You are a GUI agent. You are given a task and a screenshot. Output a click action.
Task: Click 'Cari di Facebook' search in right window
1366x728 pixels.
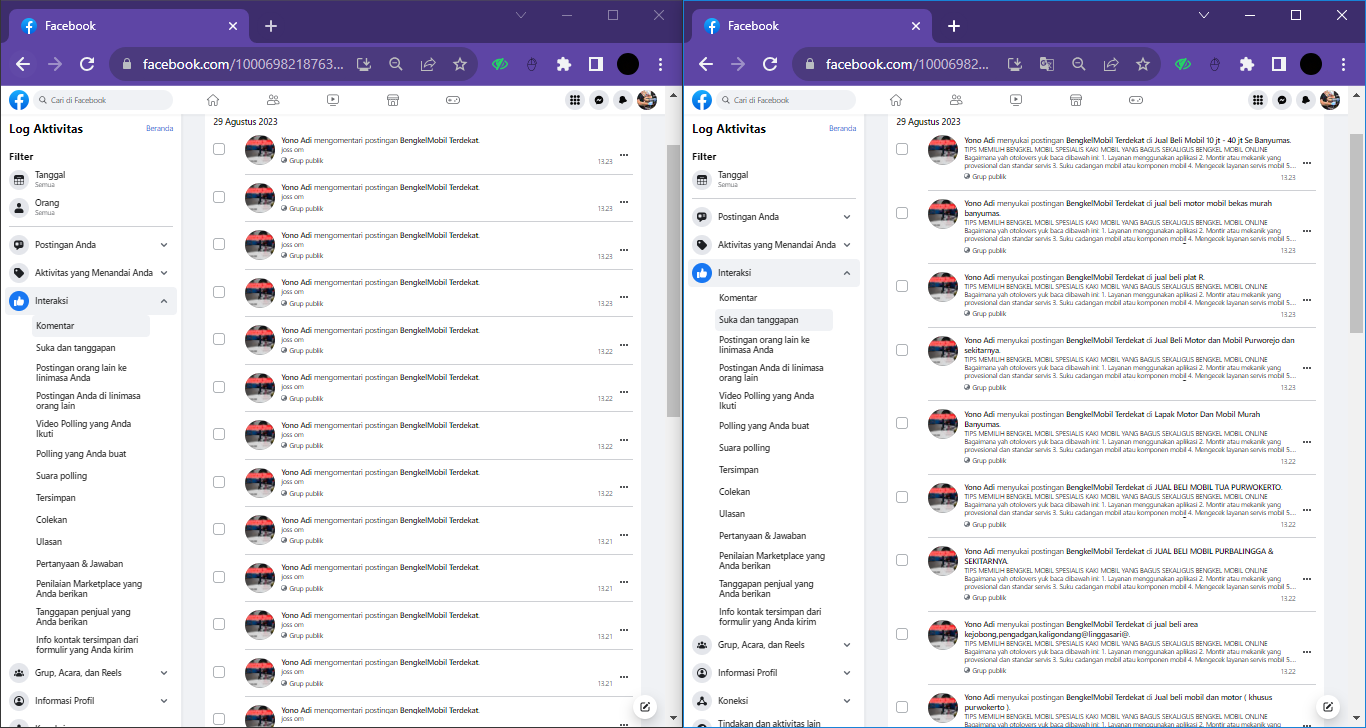tap(786, 100)
